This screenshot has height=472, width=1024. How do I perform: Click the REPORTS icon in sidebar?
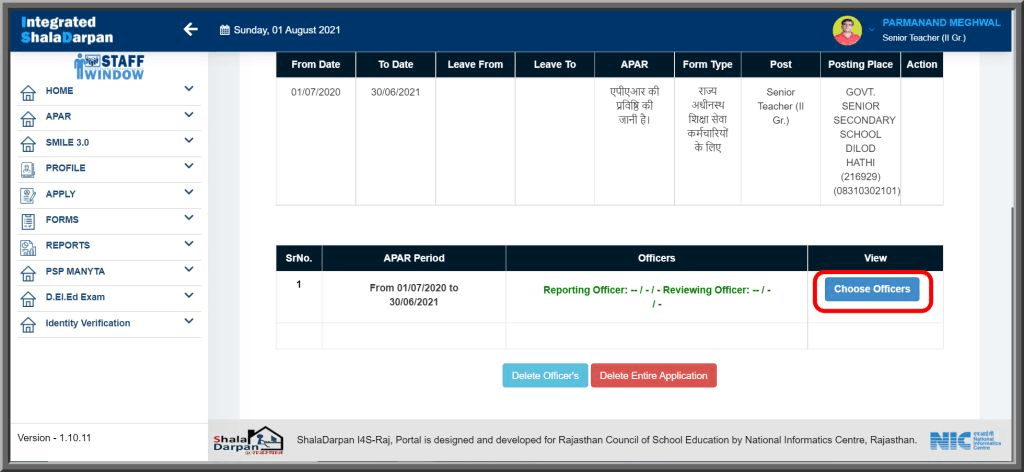[x=28, y=246]
